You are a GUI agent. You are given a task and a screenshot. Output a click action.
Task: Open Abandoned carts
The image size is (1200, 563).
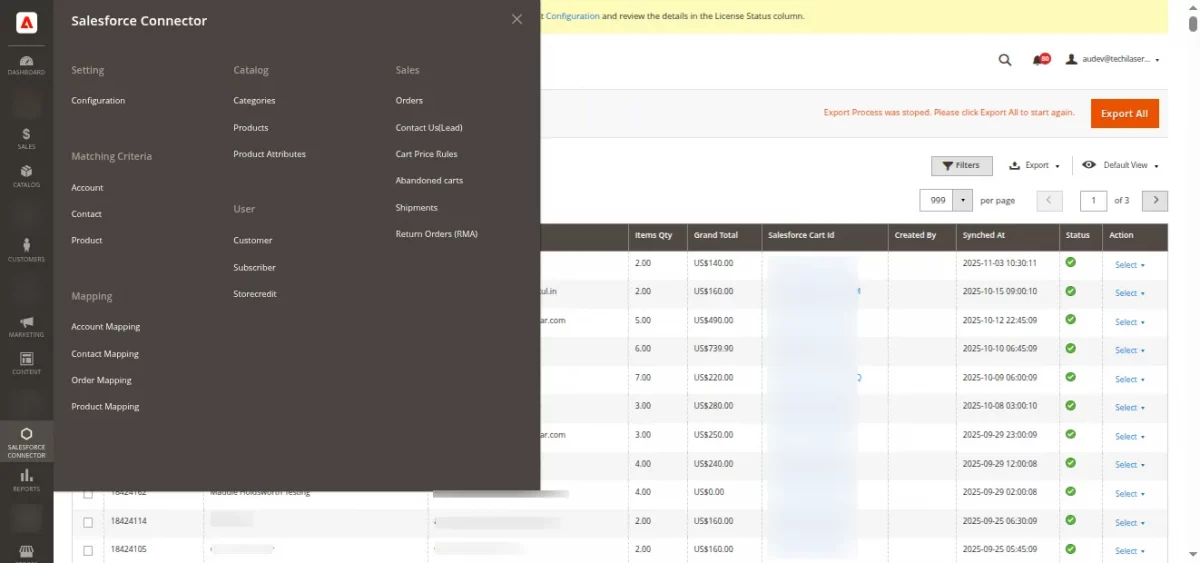pos(429,181)
